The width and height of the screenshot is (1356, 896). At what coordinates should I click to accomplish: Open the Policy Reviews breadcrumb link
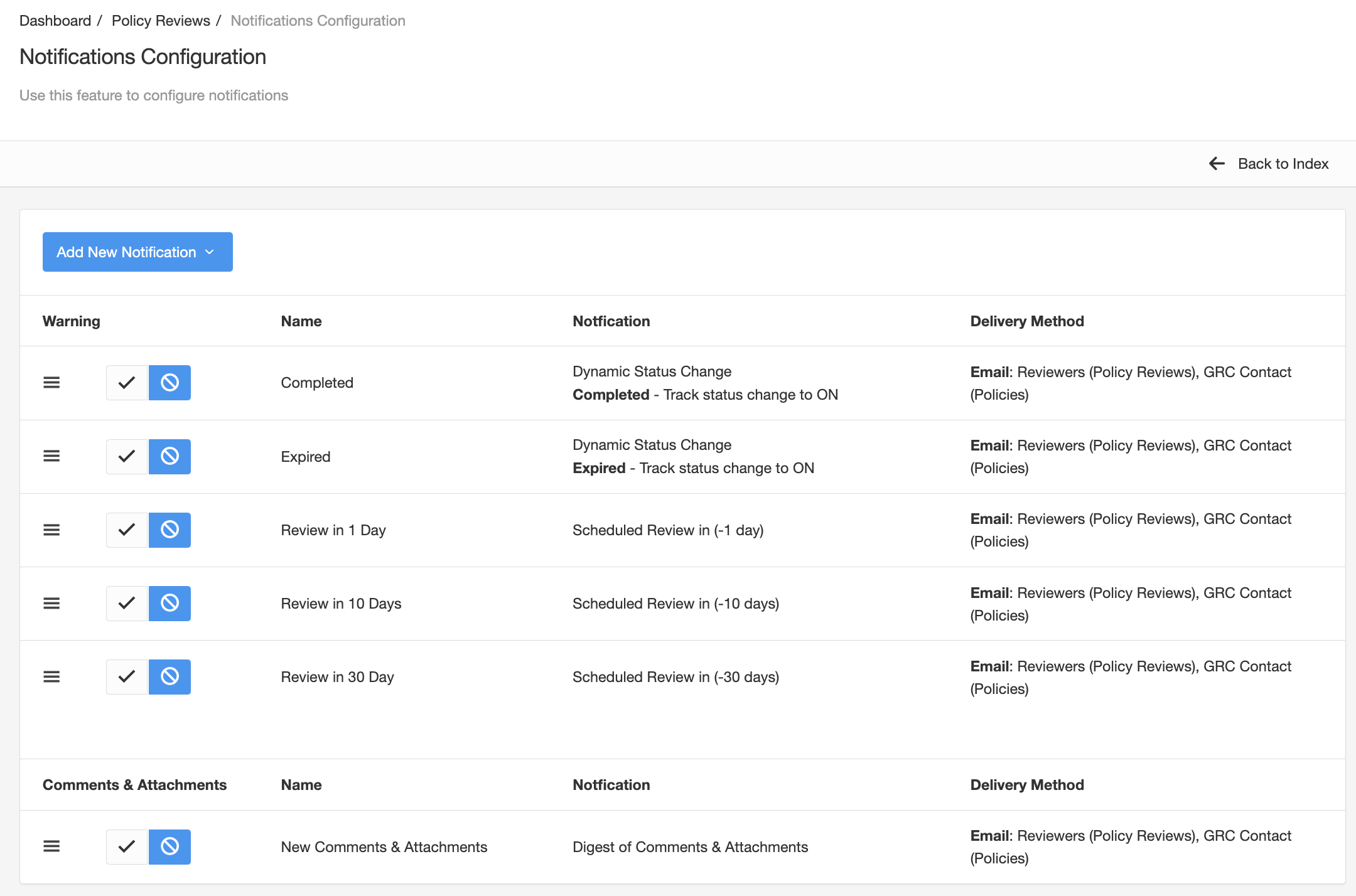pos(161,21)
